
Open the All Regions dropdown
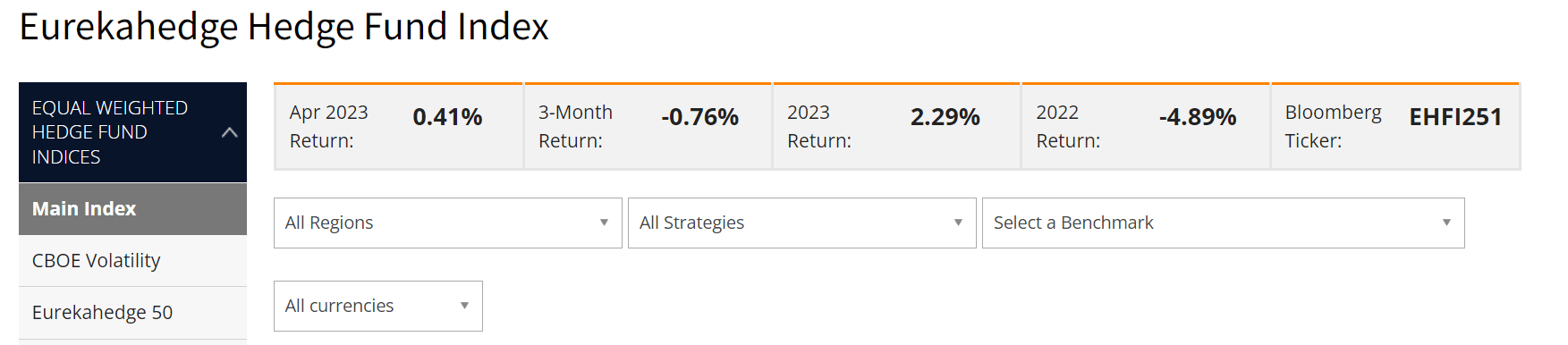click(448, 223)
